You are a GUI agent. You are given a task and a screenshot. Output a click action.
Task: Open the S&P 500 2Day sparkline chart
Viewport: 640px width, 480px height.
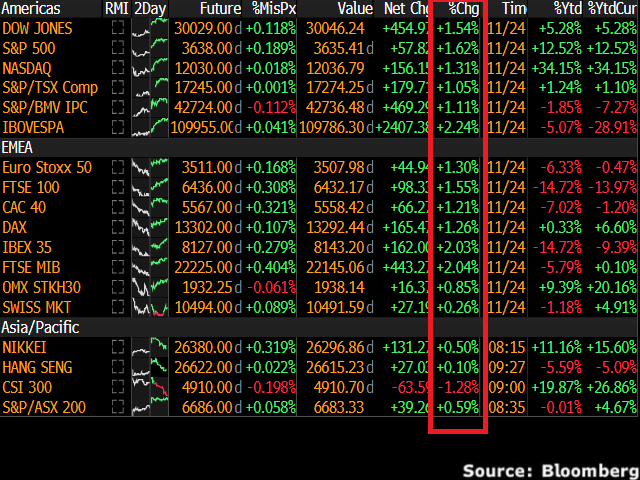point(150,49)
